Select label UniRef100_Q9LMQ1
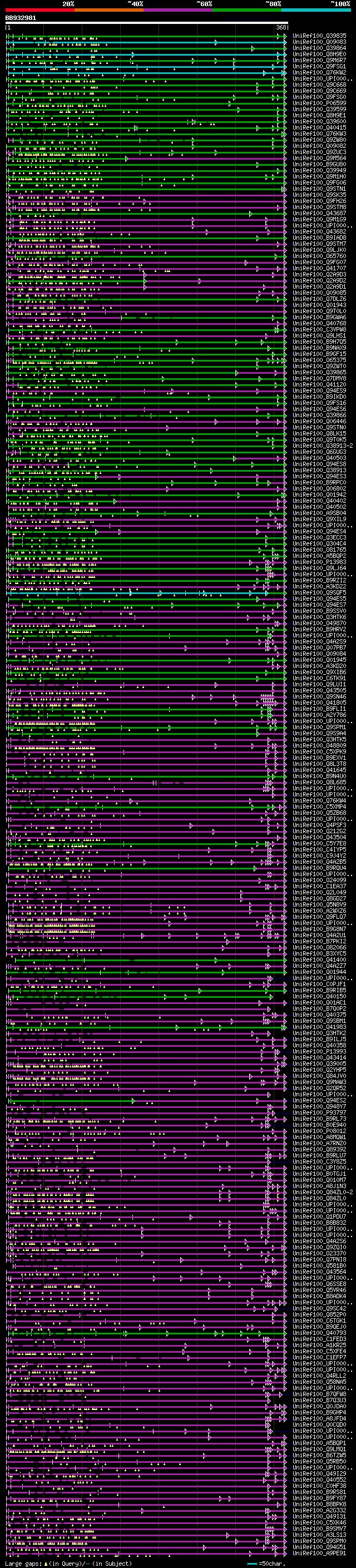The height and width of the screenshot is (1568, 356). pyautogui.click(x=319, y=1450)
